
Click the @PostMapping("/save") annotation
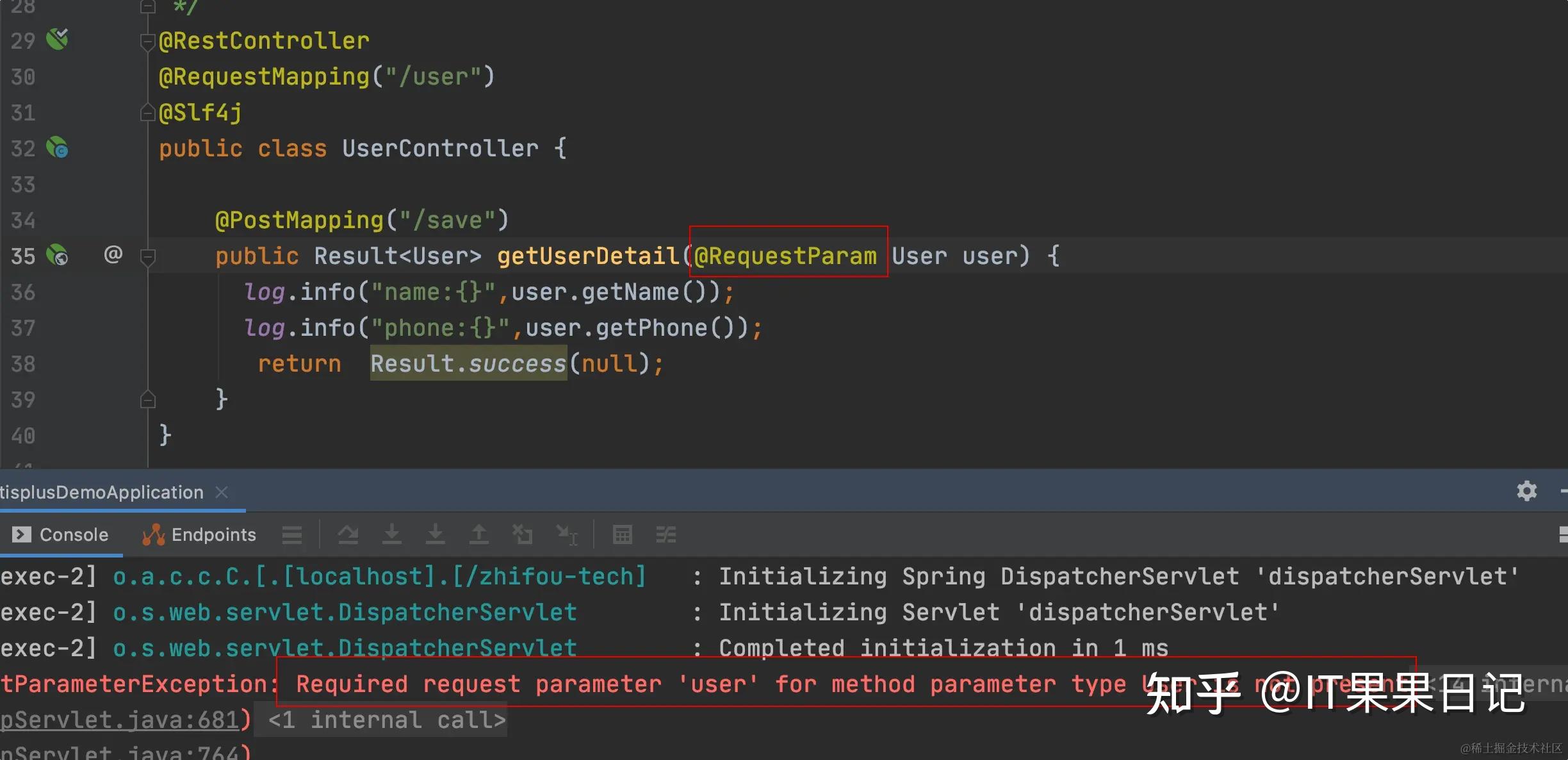coord(362,220)
